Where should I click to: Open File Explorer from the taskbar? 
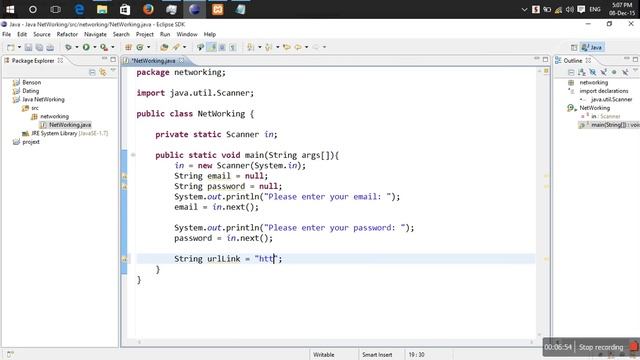102,9
